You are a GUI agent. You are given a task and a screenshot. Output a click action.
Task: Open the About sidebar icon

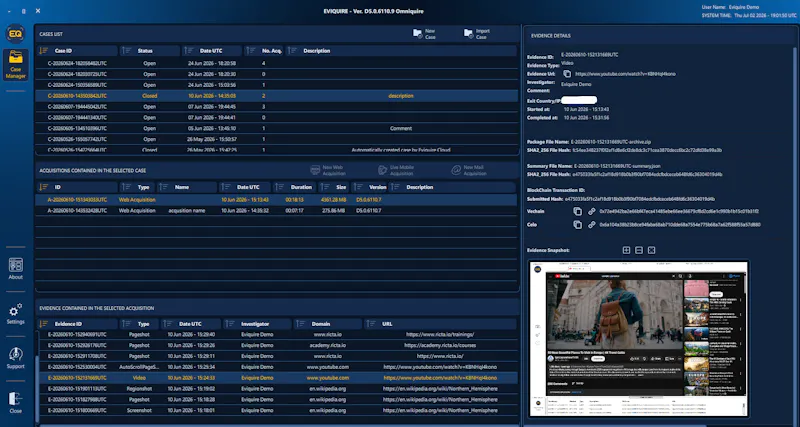coord(15,268)
